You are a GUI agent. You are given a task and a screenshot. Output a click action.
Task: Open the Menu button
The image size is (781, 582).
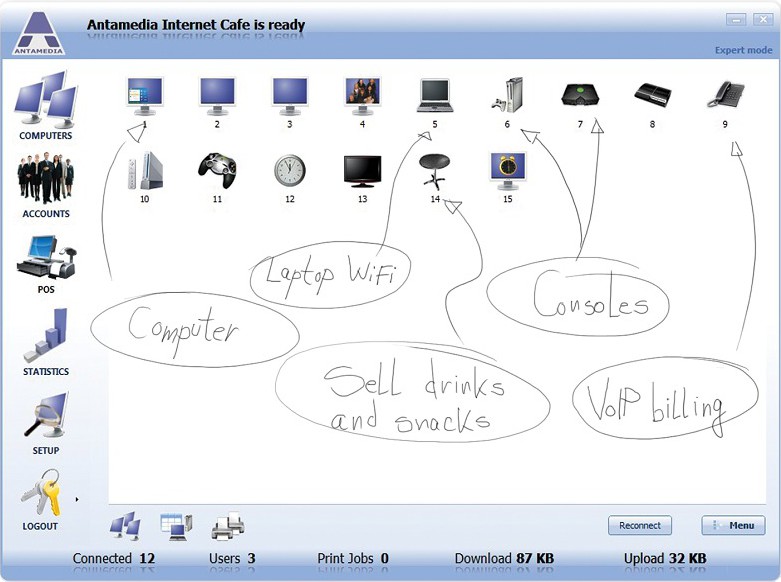(x=733, y=525)
